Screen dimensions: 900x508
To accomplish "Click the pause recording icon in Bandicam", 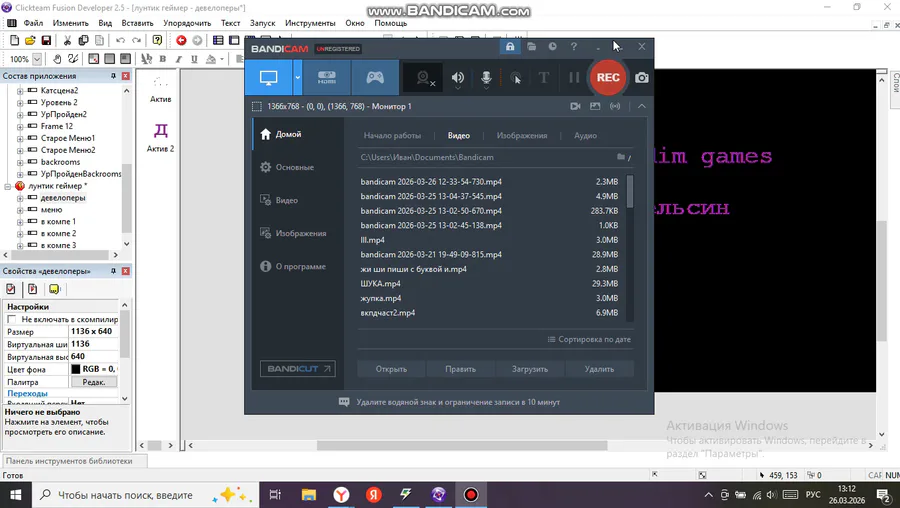I will tap(573, 77).
